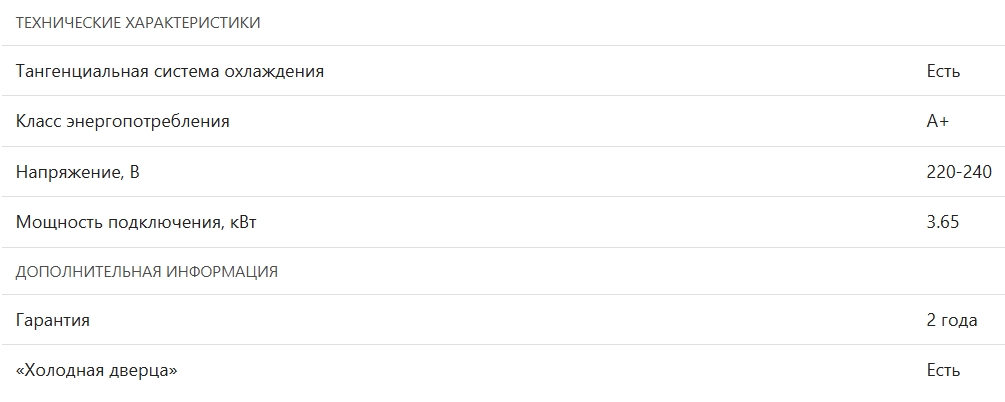Click the В unit after Напряжение
Viewport: 1005px width, 402px height.
pyautogui.click(x=134, y=172)
